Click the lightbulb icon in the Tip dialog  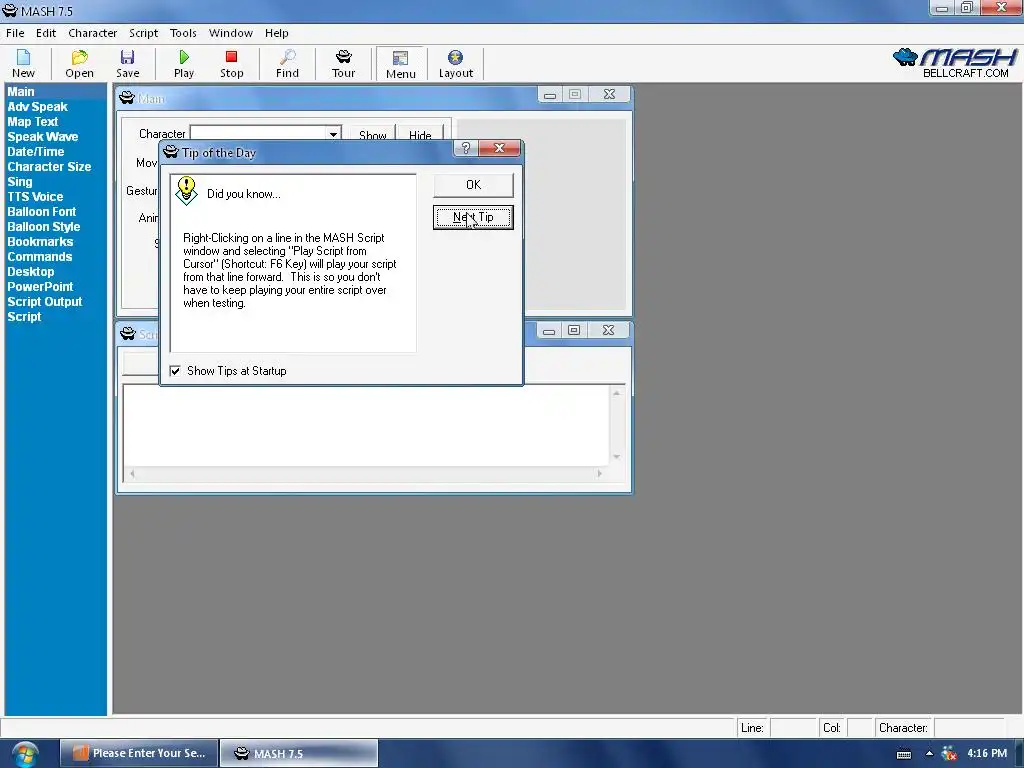tap(186, 191)
